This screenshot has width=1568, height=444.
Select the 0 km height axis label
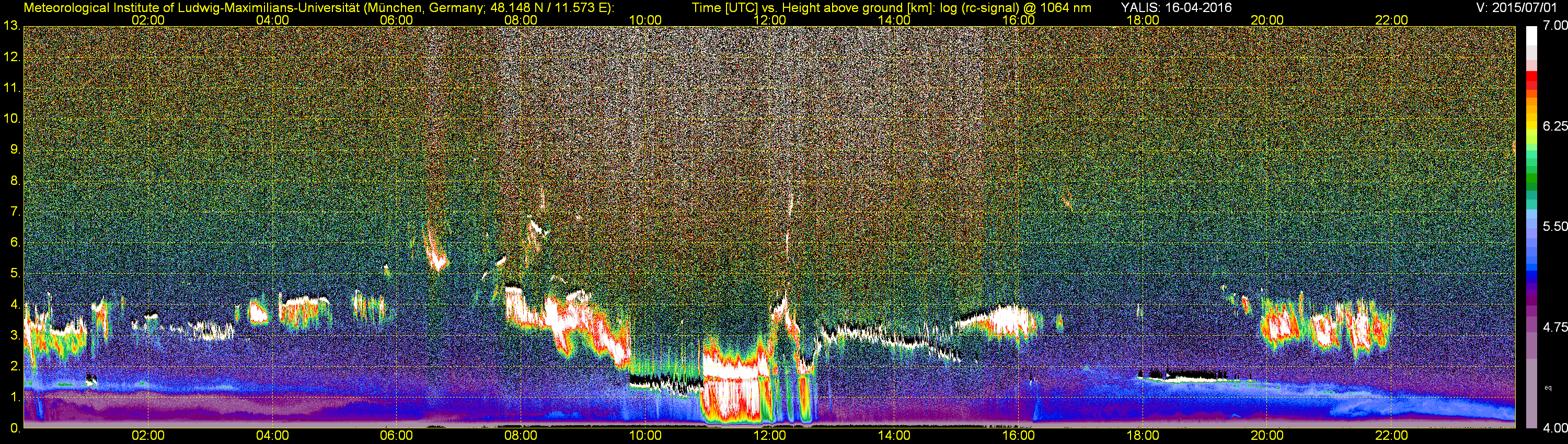15,428
